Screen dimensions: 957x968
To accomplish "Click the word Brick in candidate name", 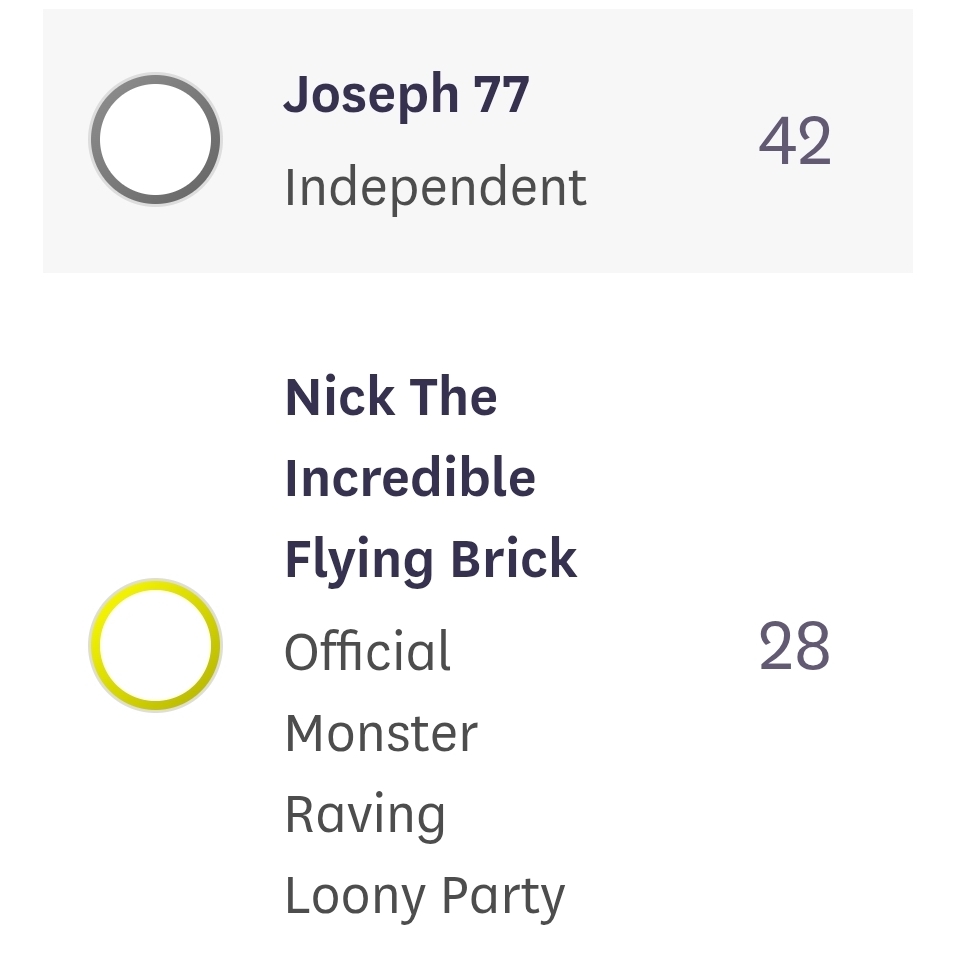I will pos(514,558).
